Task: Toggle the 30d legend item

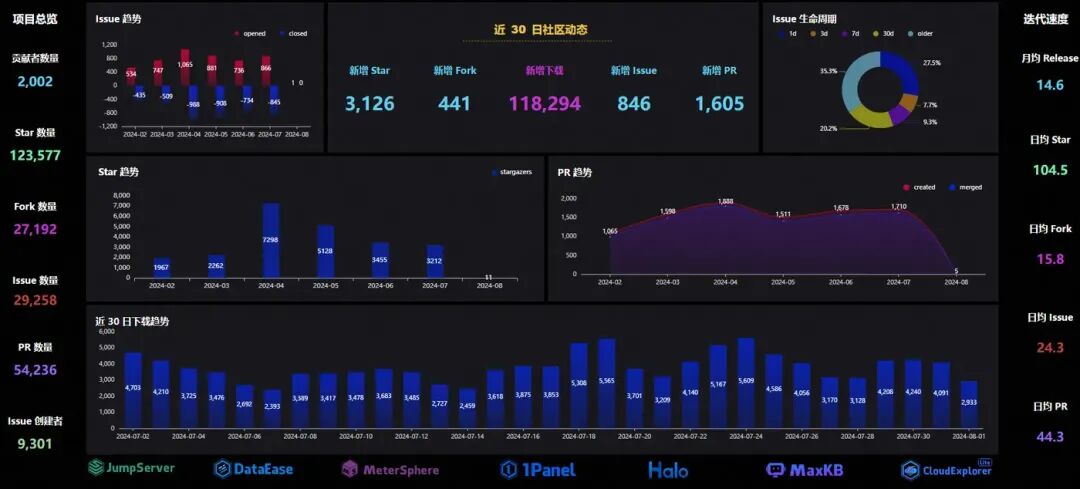Action: tap(882, 34)
